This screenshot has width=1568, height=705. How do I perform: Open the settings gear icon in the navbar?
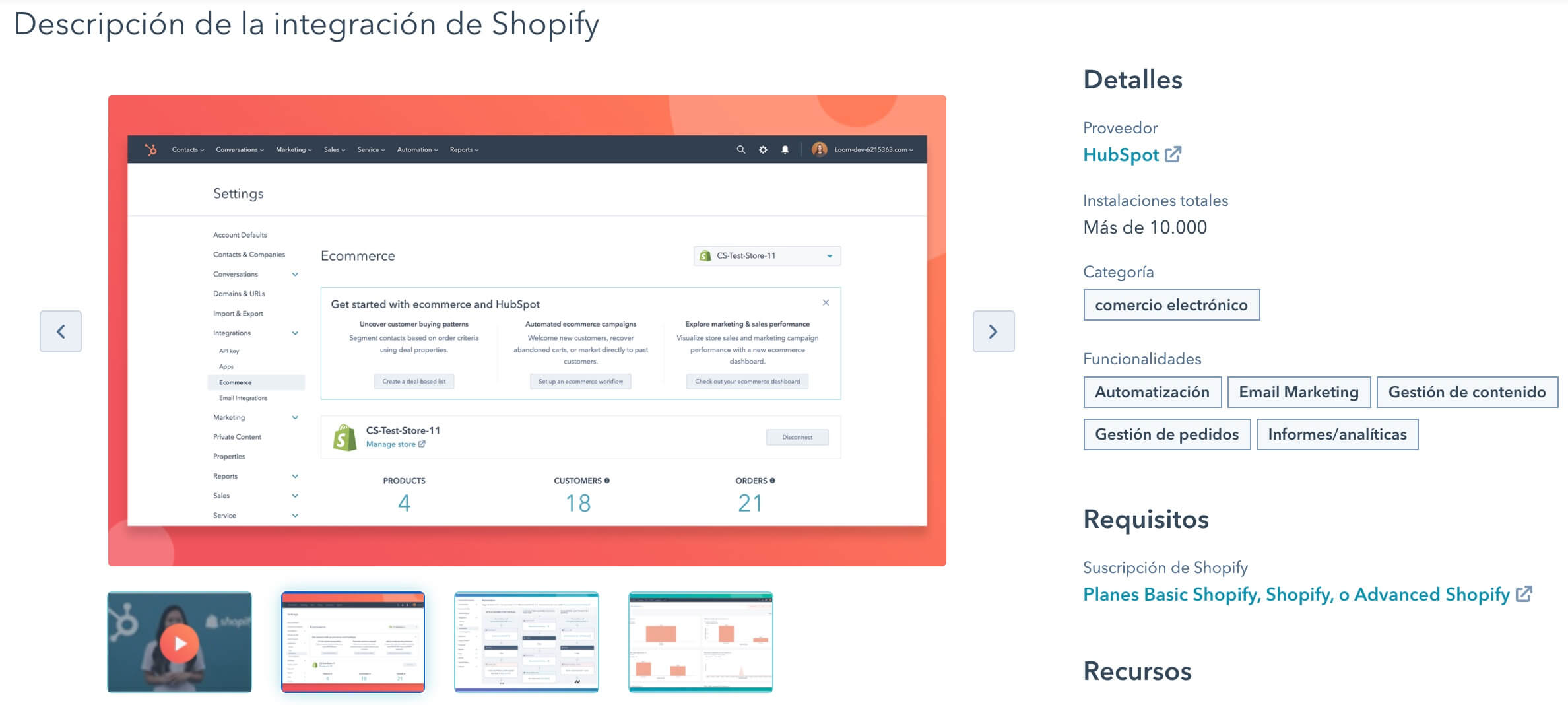pos(763,149)
